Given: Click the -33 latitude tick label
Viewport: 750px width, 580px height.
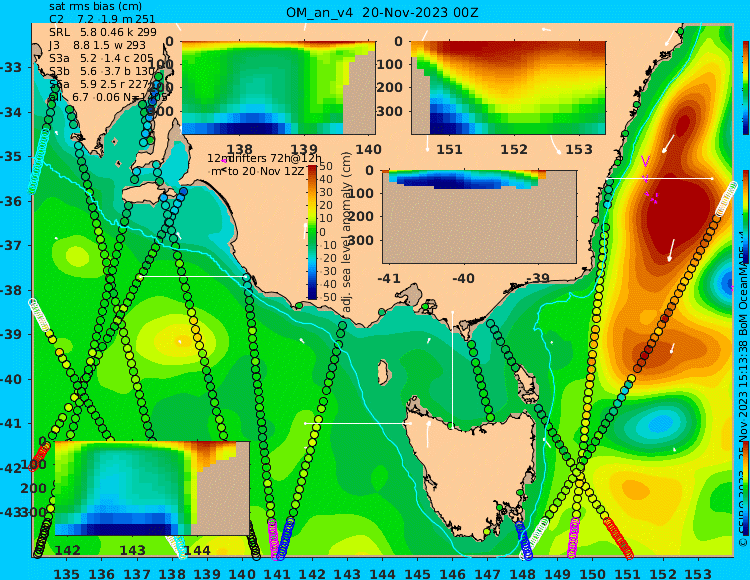Looking at the screenshot, I should pyautogui.click(x=11, y=67).
